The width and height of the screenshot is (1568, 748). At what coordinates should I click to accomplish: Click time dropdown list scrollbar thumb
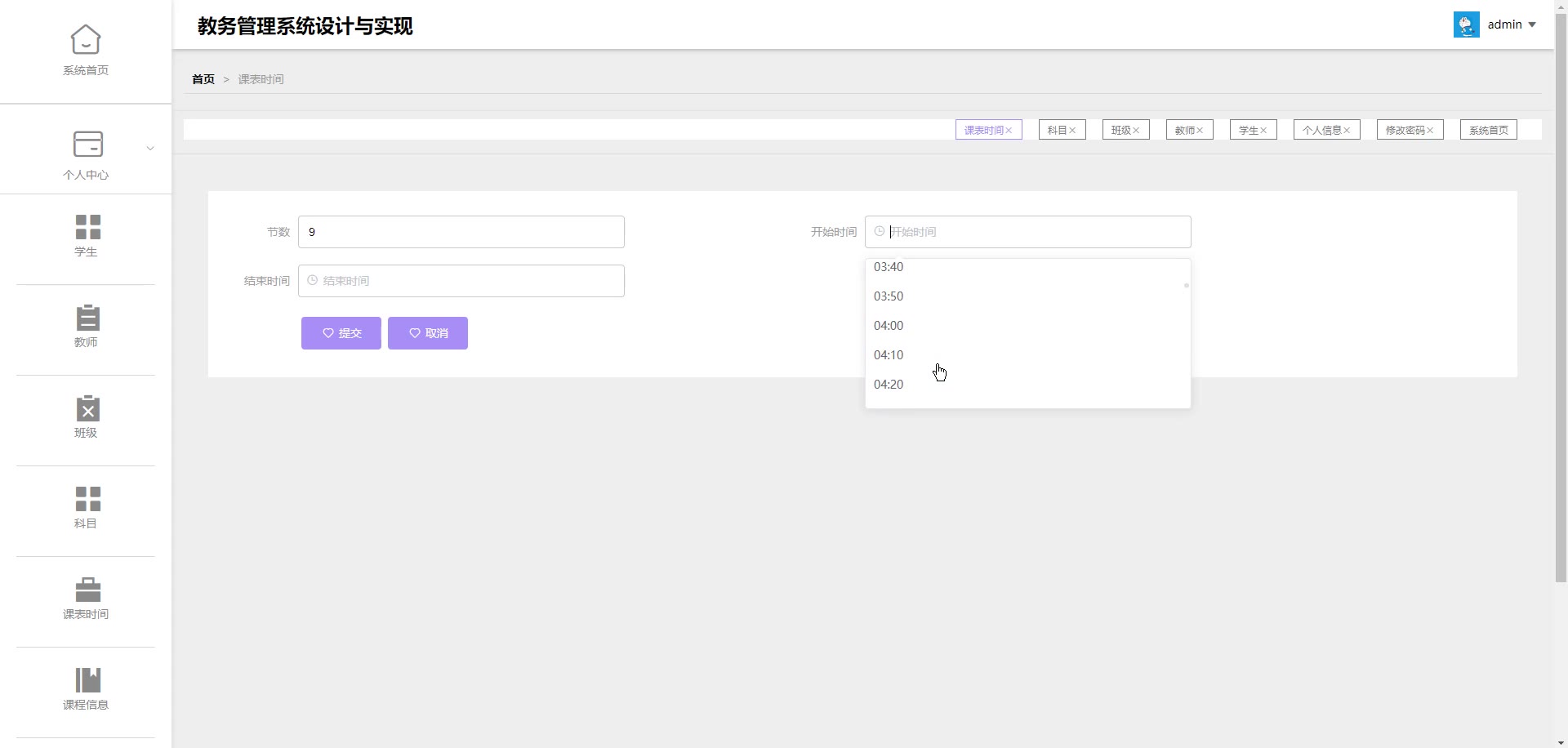tap(1187, 285)
